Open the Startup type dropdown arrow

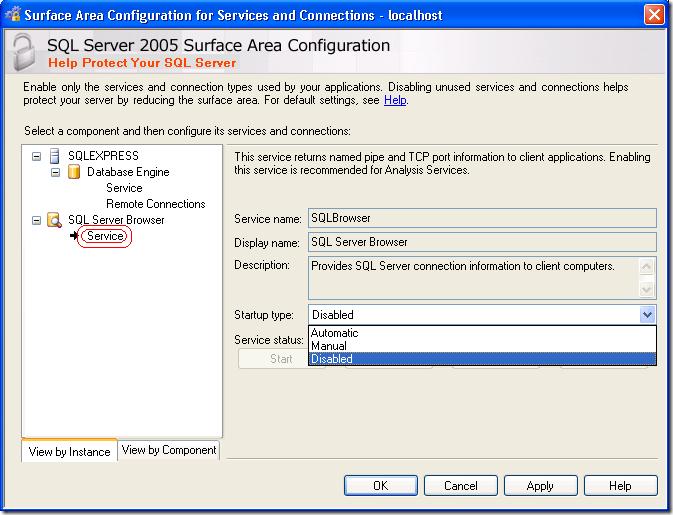(647, 315)
